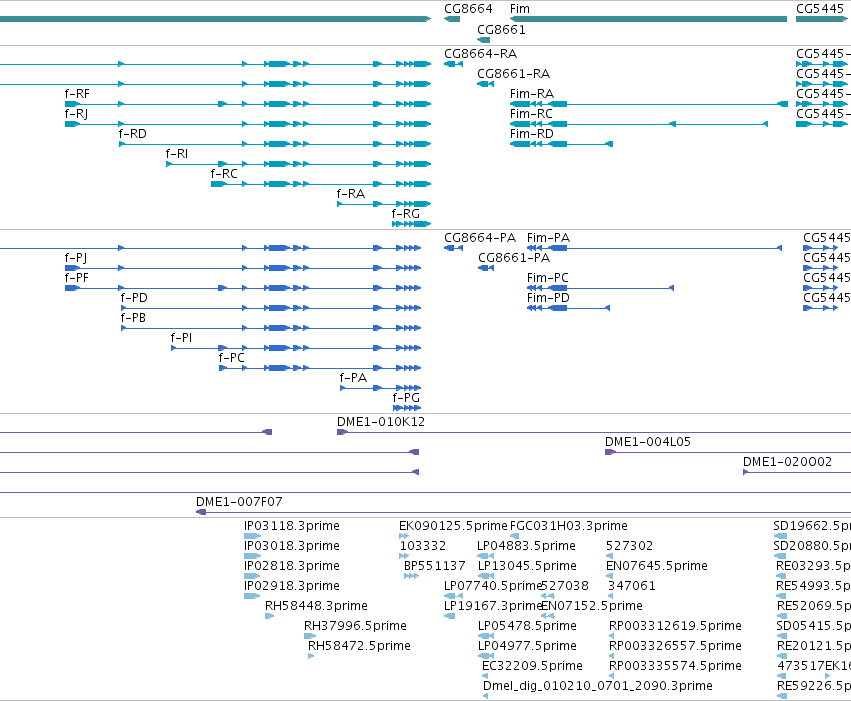Open EST LP13045.5prime label
This screenshot has width=851, height=701.
(527, 566)
